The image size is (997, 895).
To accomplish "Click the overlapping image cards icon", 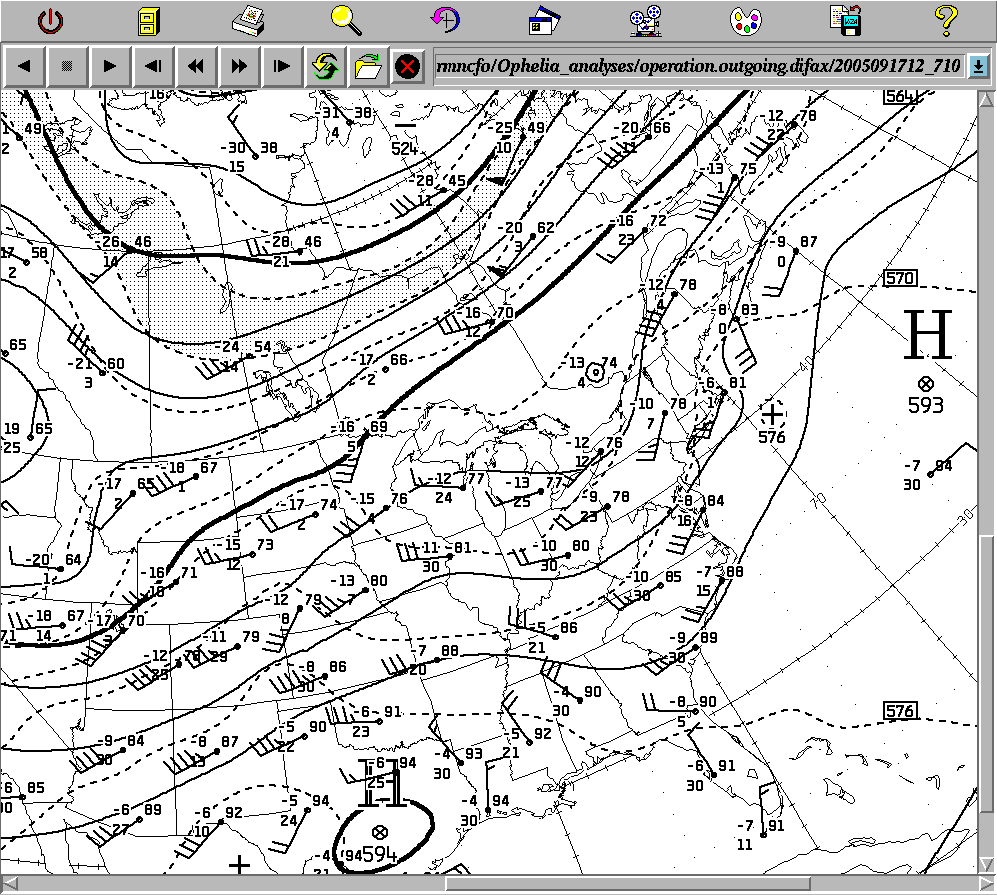I will [545, 20].
